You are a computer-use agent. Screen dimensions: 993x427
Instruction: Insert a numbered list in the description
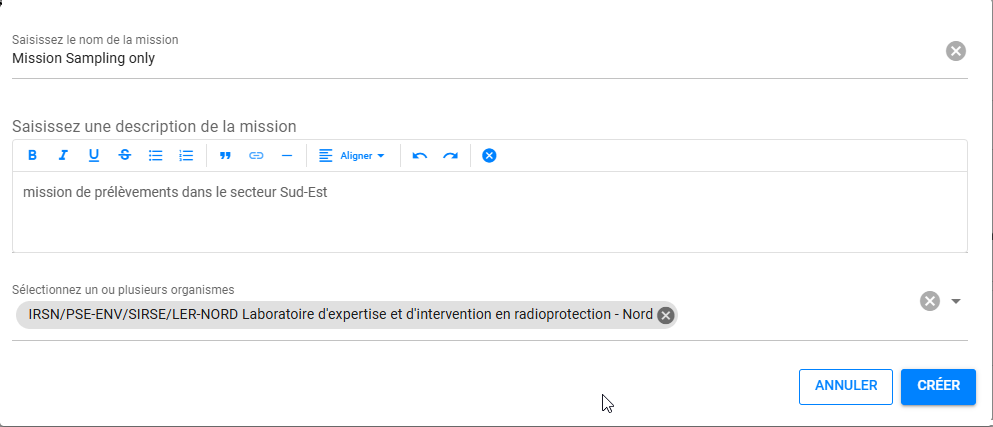click(186, 156)
